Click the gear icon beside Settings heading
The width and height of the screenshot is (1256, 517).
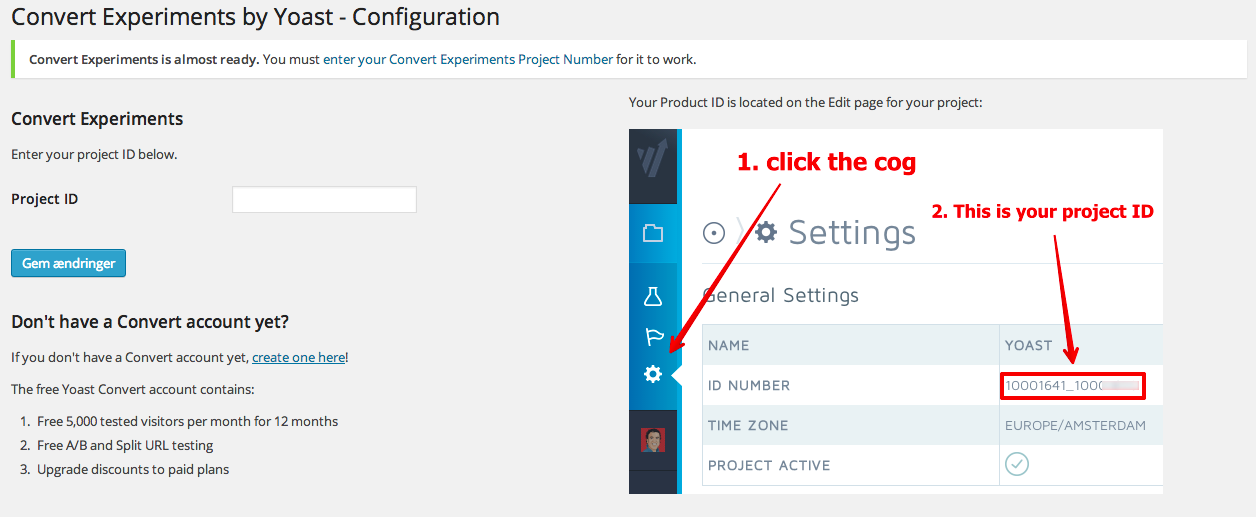point(766,232)
